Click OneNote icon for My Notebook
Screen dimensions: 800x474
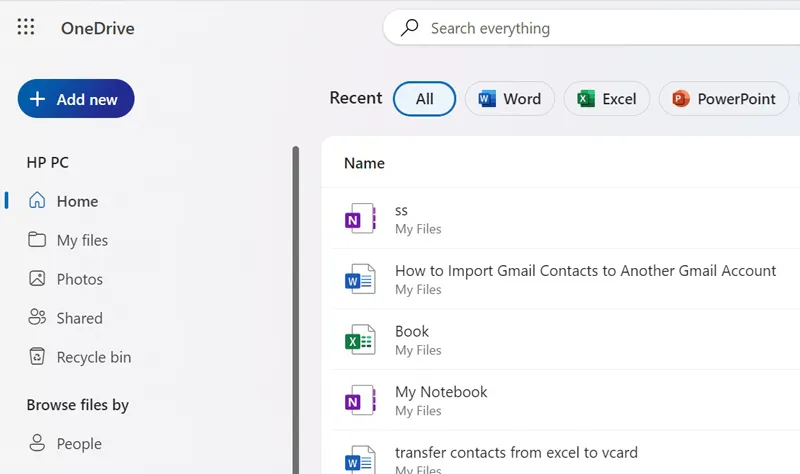point(360,400)
